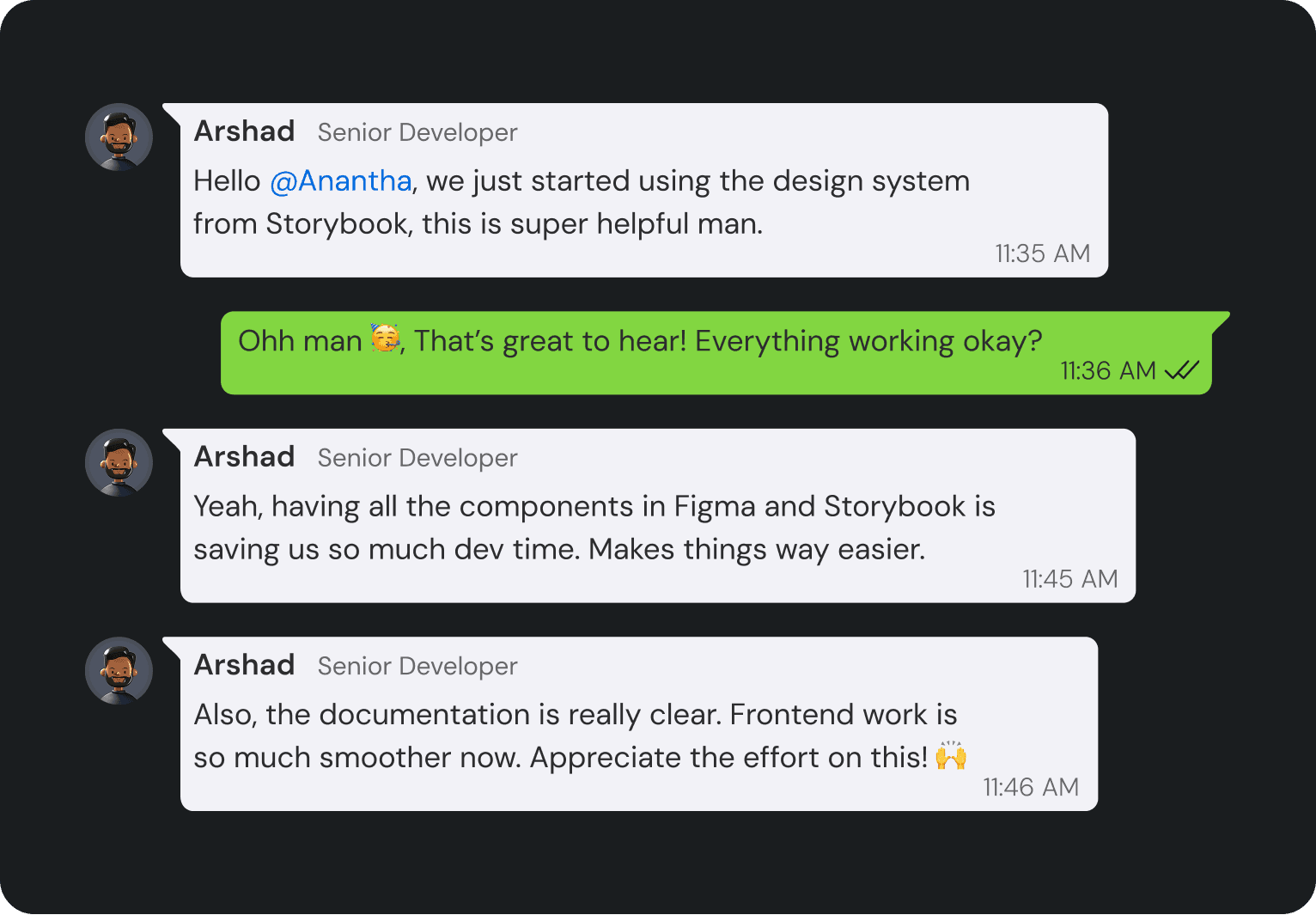Image resolution: width=1316 pixels, height=915 pixels.
Task: Select the green 'Ohh man' message bubble
Action: click(x=716, y=353)
